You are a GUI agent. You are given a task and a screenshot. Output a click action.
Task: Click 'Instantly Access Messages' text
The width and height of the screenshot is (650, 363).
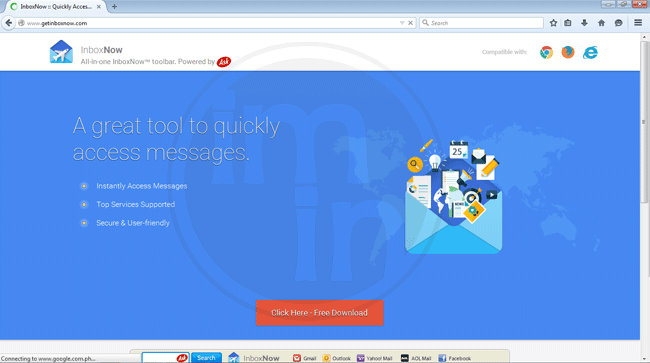click(142, 186)
